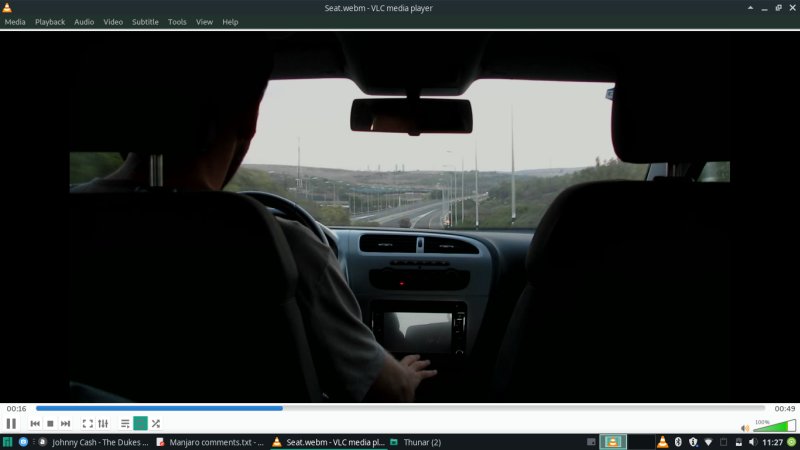
Task: Click the video display area
Action: tap(400, 217)
